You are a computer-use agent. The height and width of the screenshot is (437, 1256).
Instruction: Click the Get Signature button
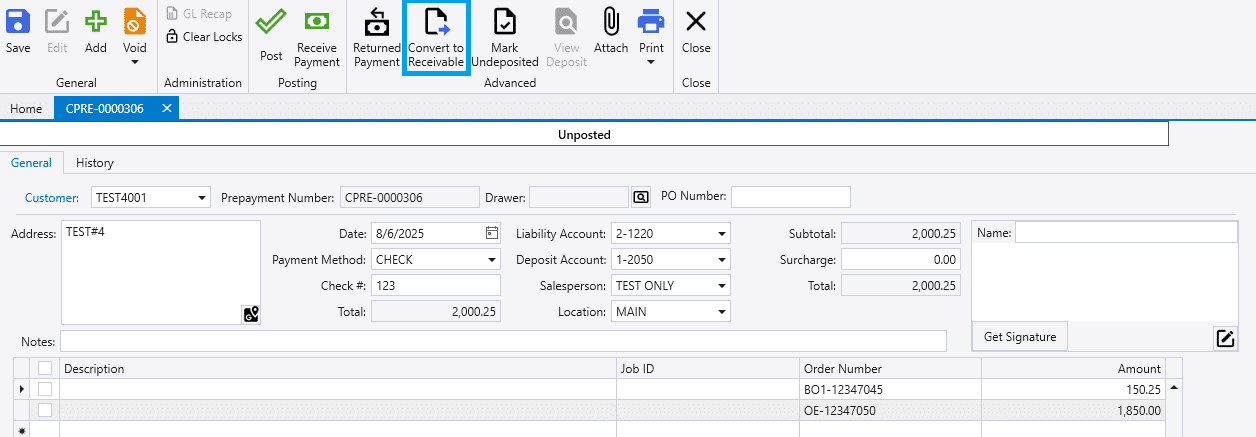(x=1020, y=337)
